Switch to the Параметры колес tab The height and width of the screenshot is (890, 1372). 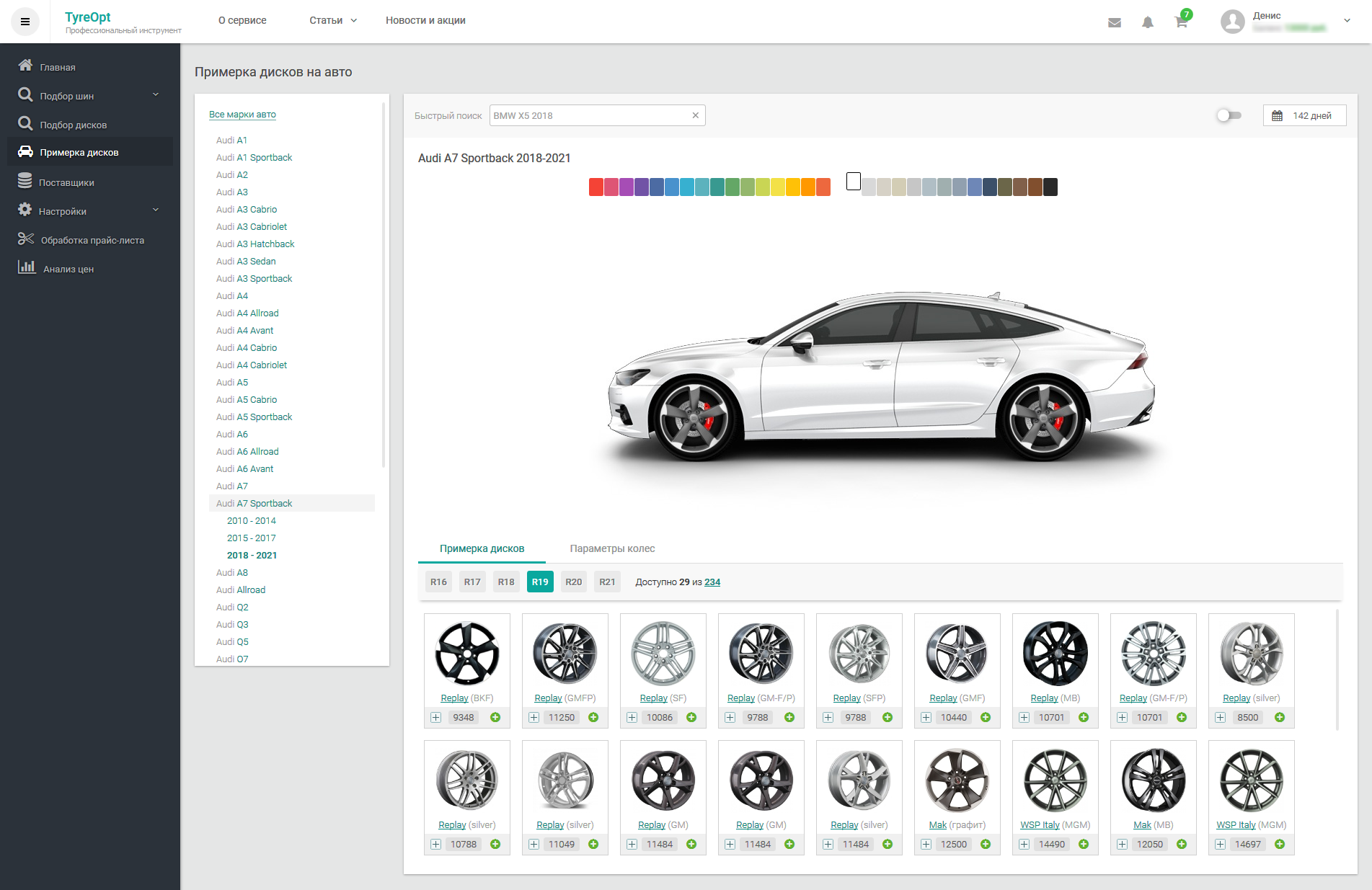coord(612,548)
